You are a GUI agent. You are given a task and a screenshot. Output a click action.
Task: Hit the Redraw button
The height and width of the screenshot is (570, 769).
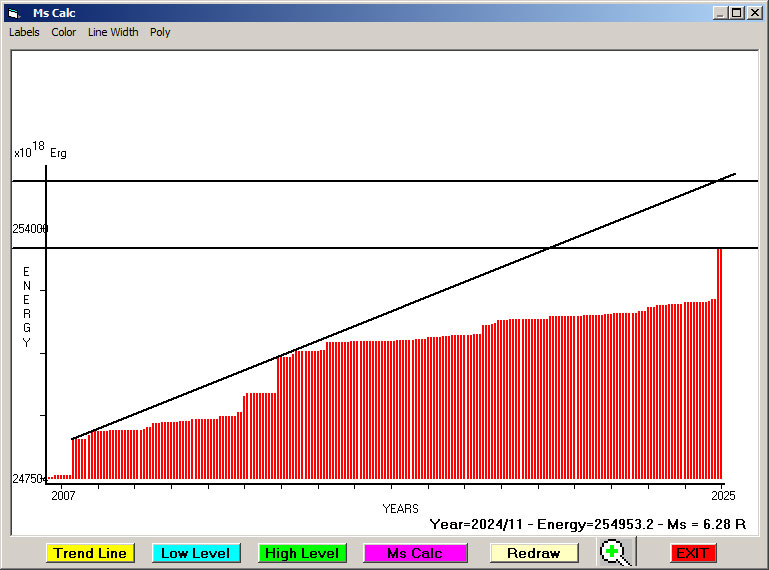tap(534, 553)
